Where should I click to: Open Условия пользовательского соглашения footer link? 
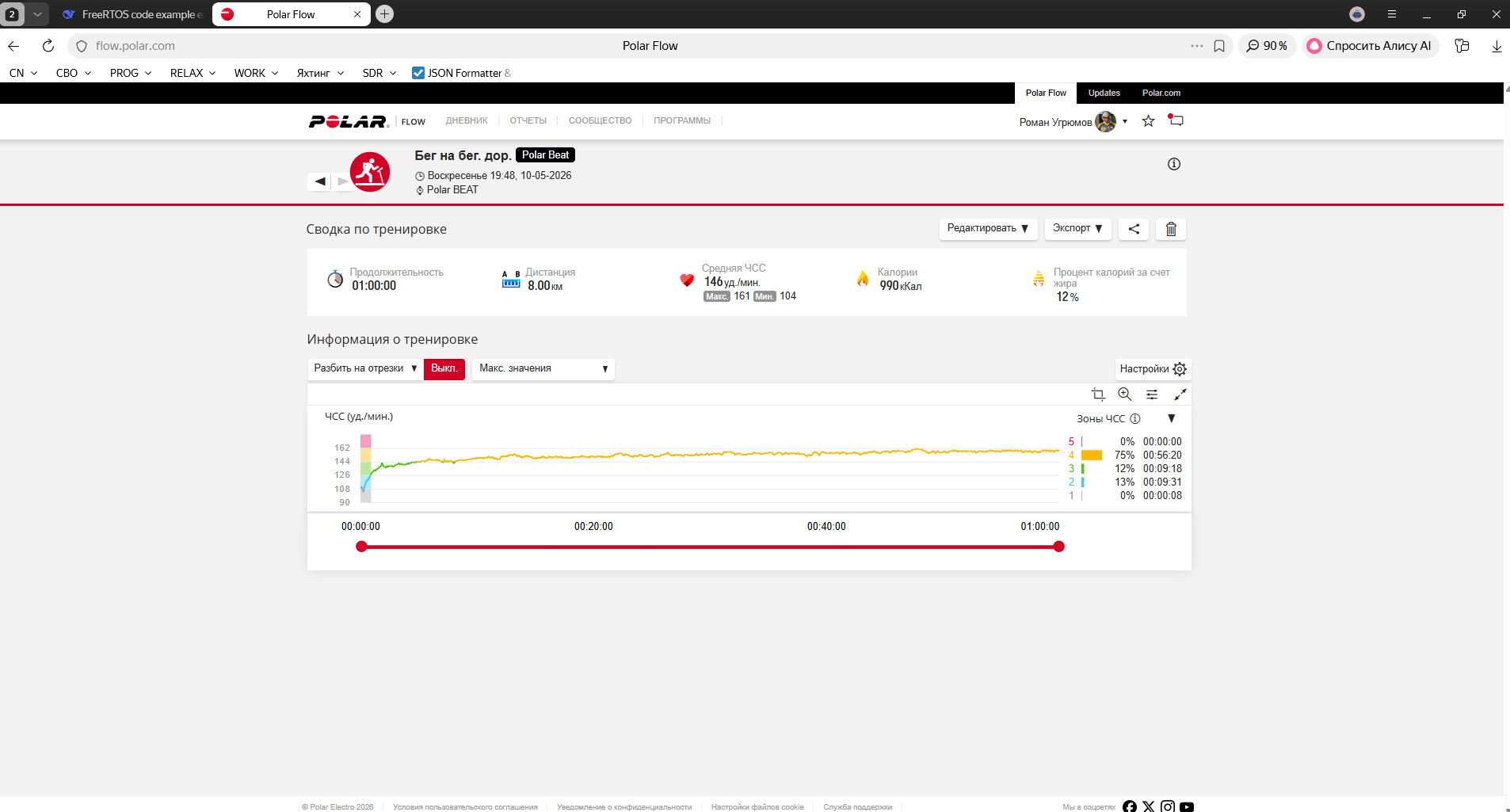pyautogui.click(x=465, y=807)
